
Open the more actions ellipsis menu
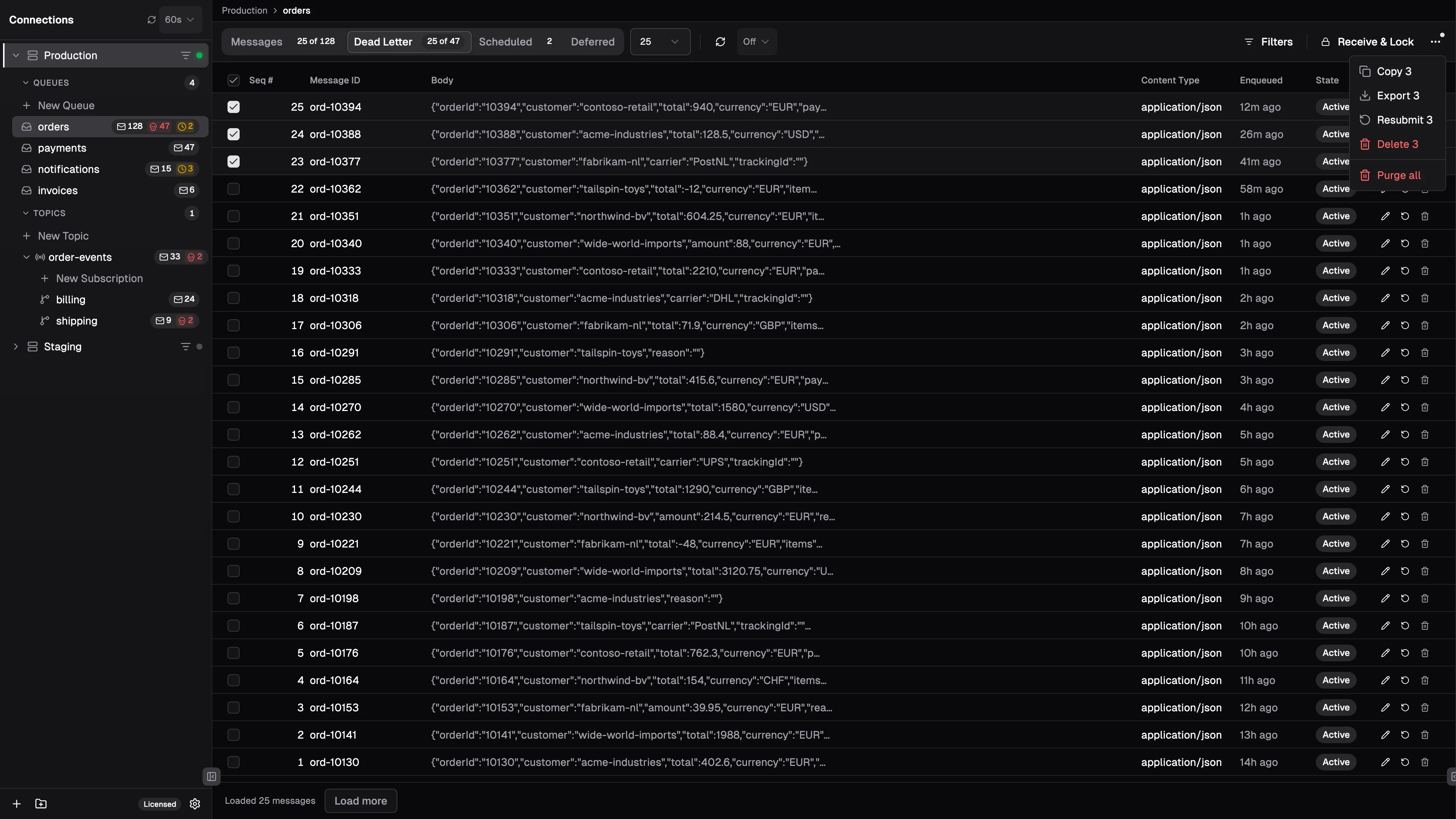point(1435,42)
